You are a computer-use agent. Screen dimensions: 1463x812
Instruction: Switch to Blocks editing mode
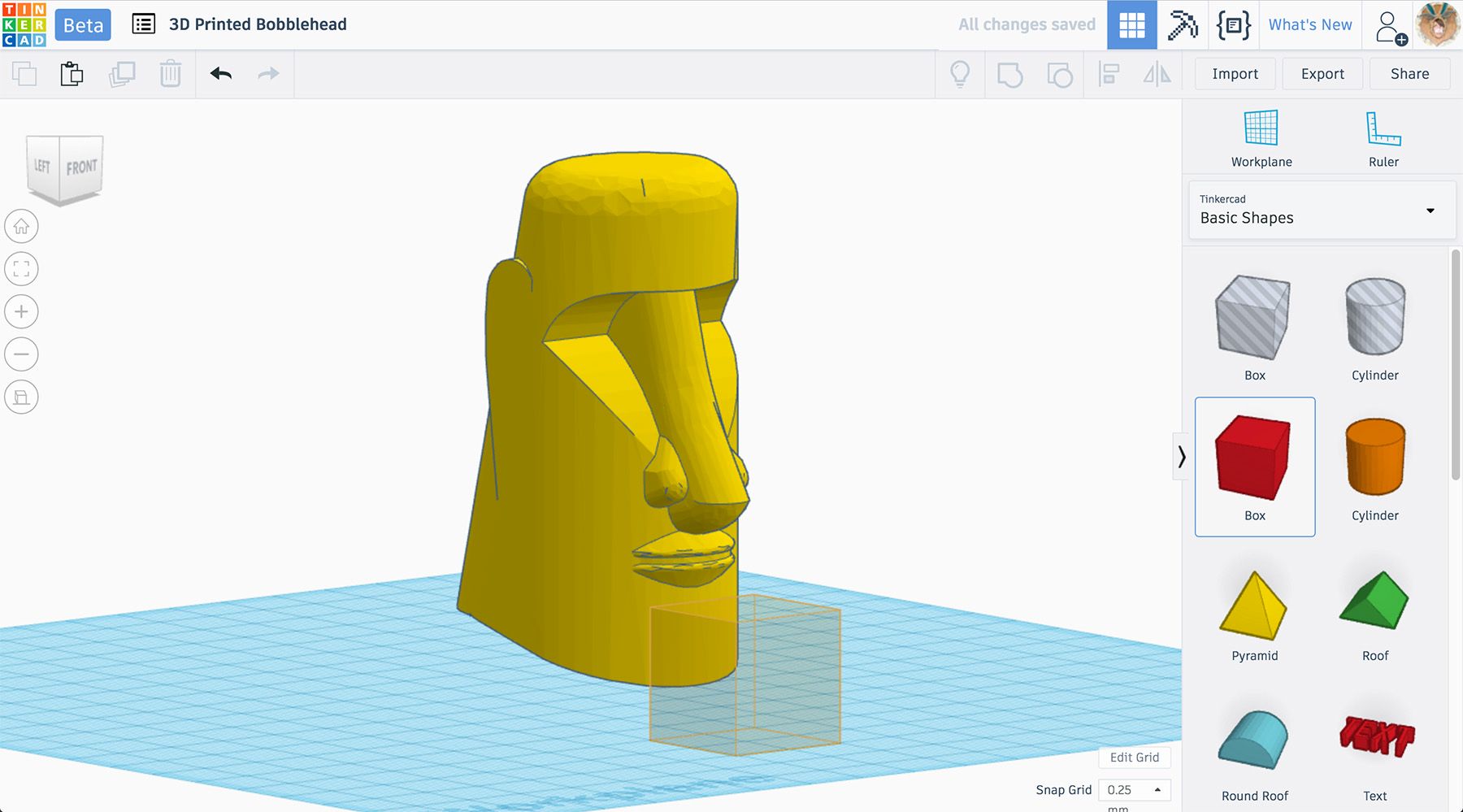coord(1131,25)
